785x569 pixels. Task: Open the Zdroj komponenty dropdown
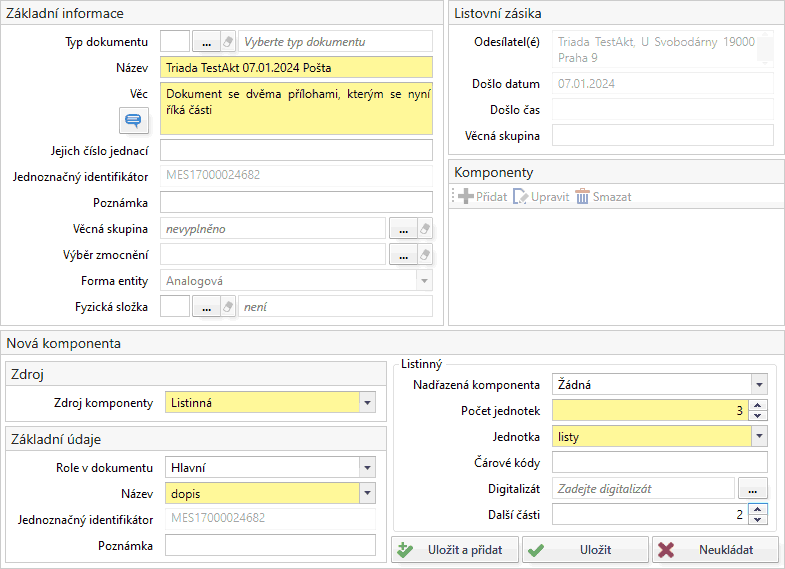pos(367,403)
